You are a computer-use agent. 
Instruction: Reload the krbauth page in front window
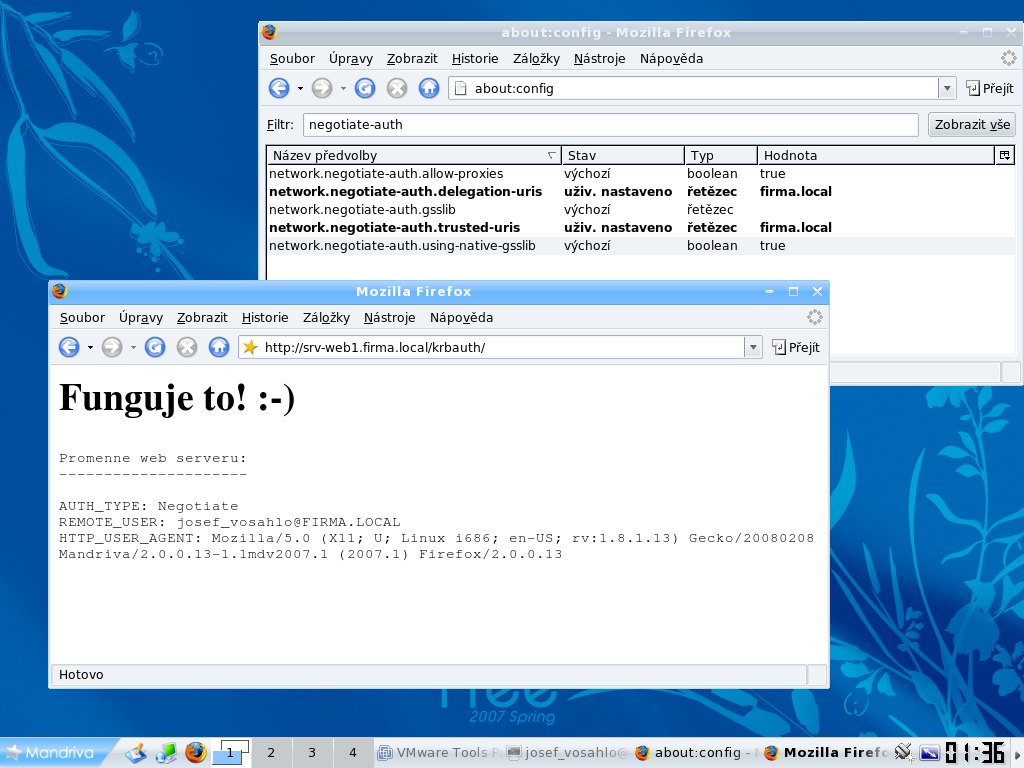(x=155, y=347)
